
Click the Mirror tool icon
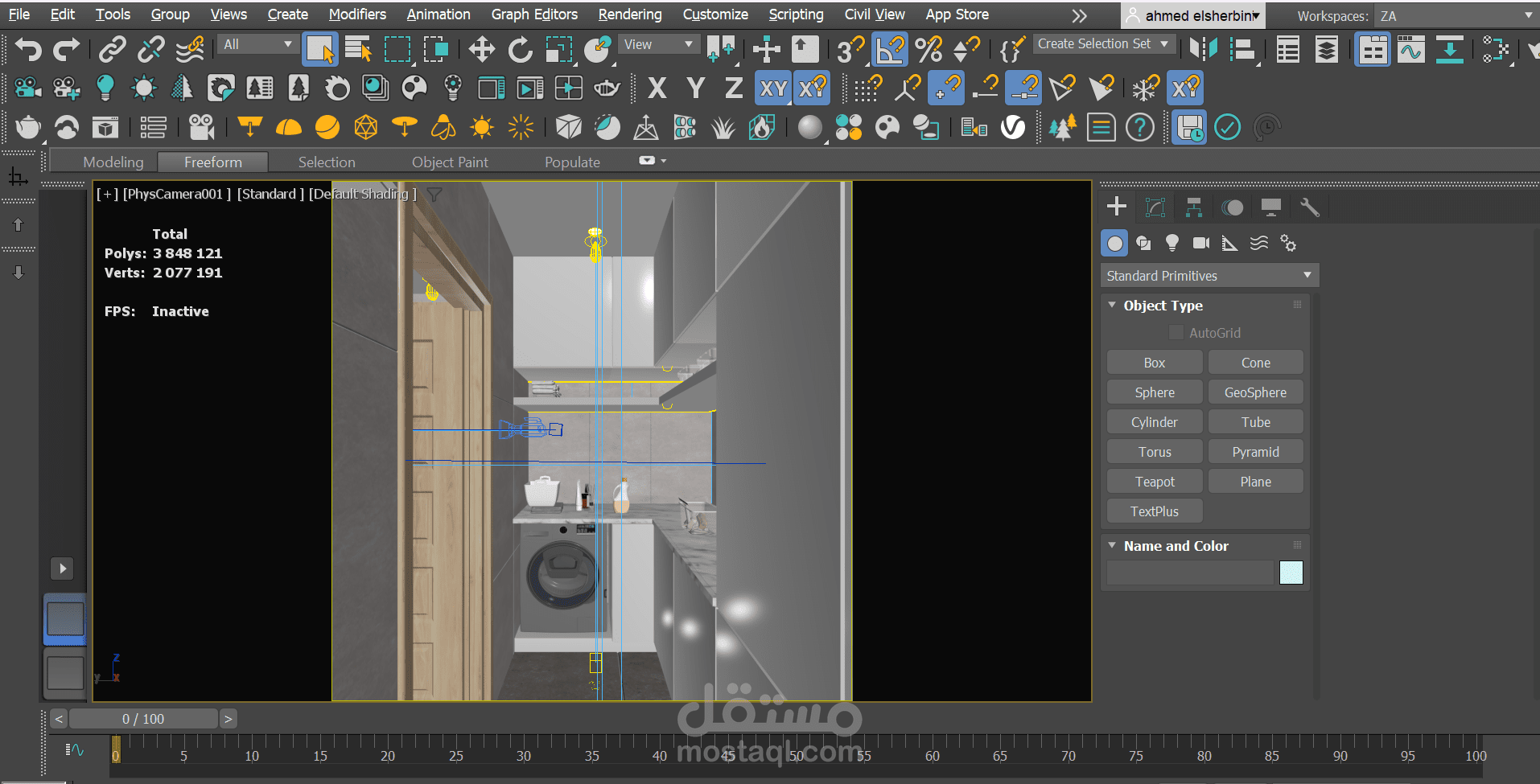pyautogui.click(x=1203, y=50)
